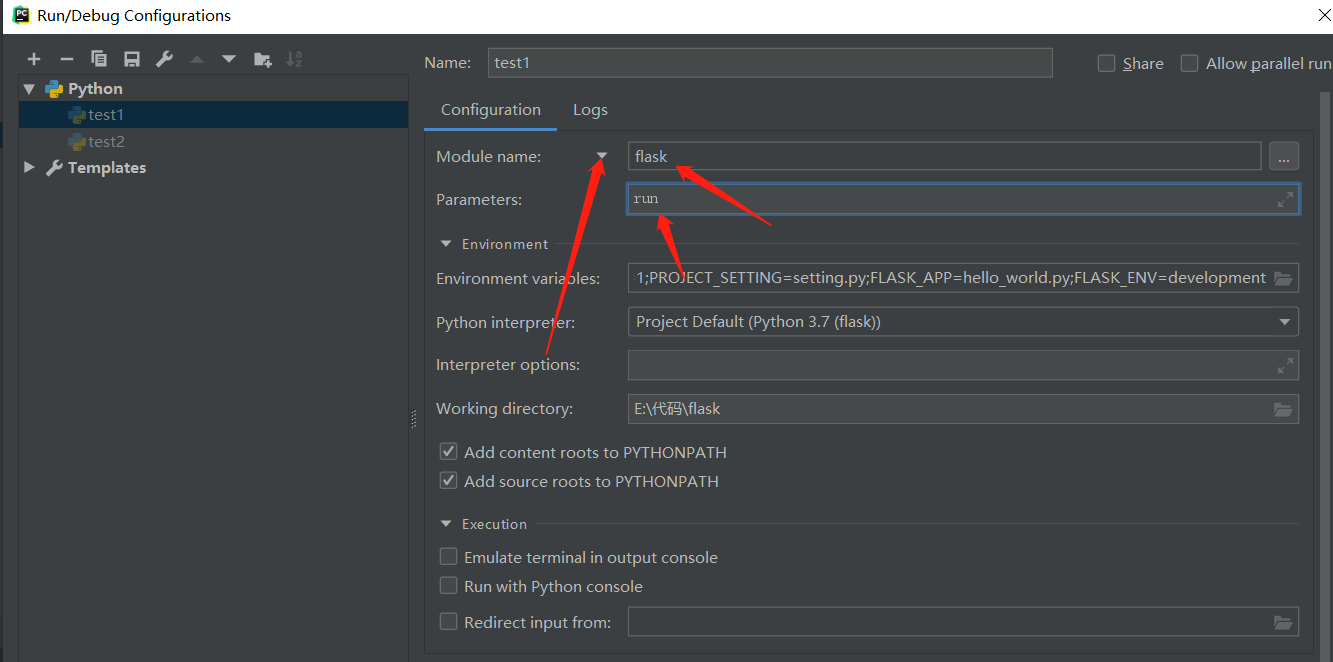Click the Add New Configuration plus icon
The height and width of the screenshot is (662, 1333).
34,60
